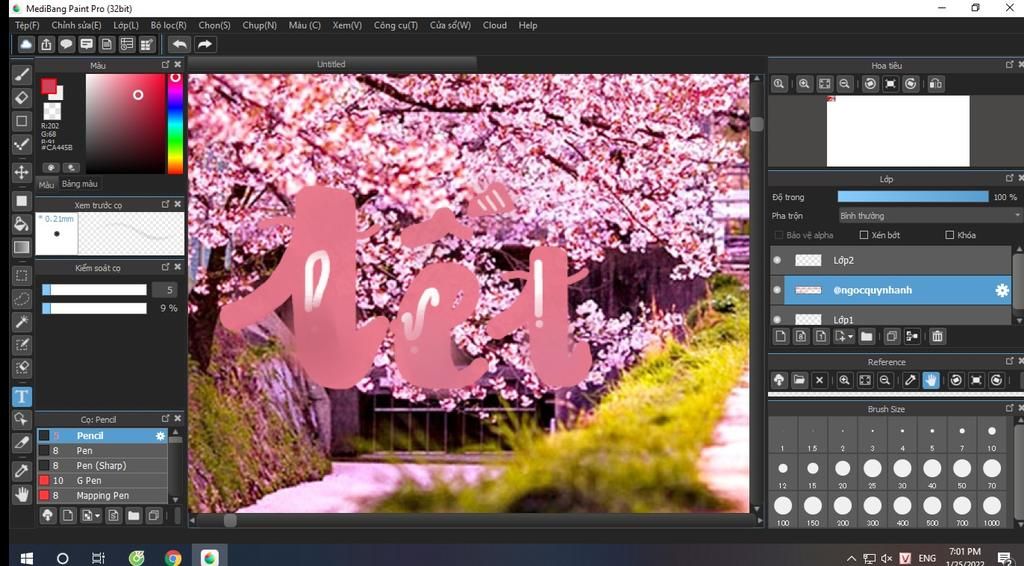Image resolution: width=1024 pixels, height=566 pixels.
Task: Open settings gear for @ngocquynhanh layer
Action: tap(1002, 291)
